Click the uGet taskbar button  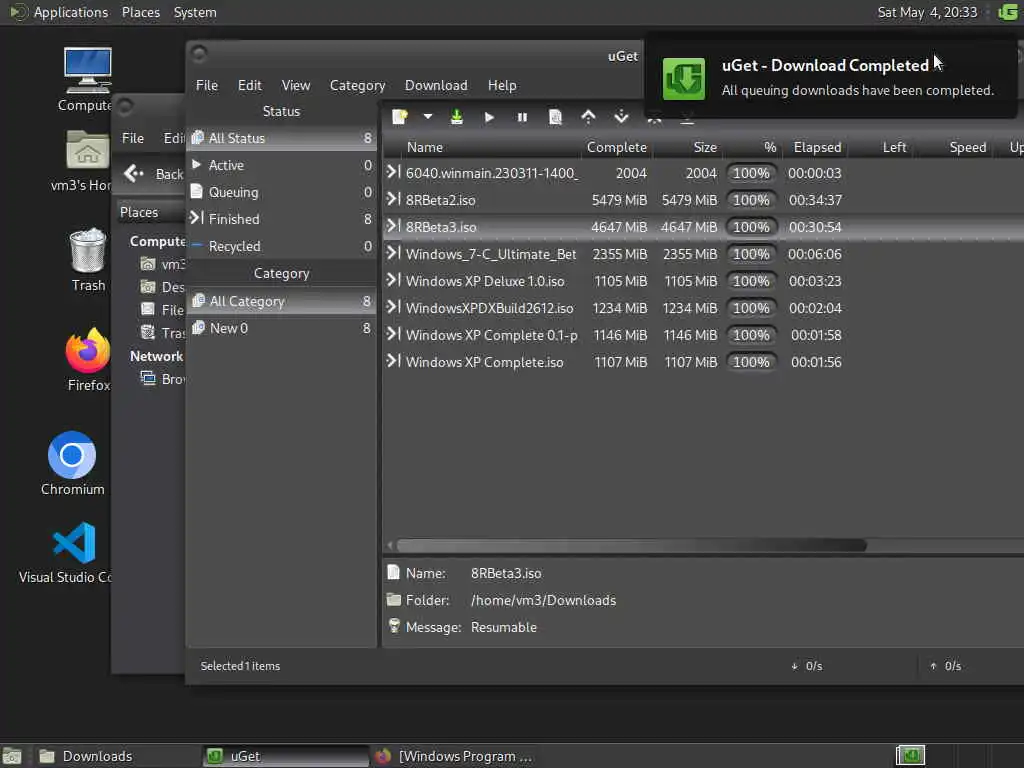[286, 756]
